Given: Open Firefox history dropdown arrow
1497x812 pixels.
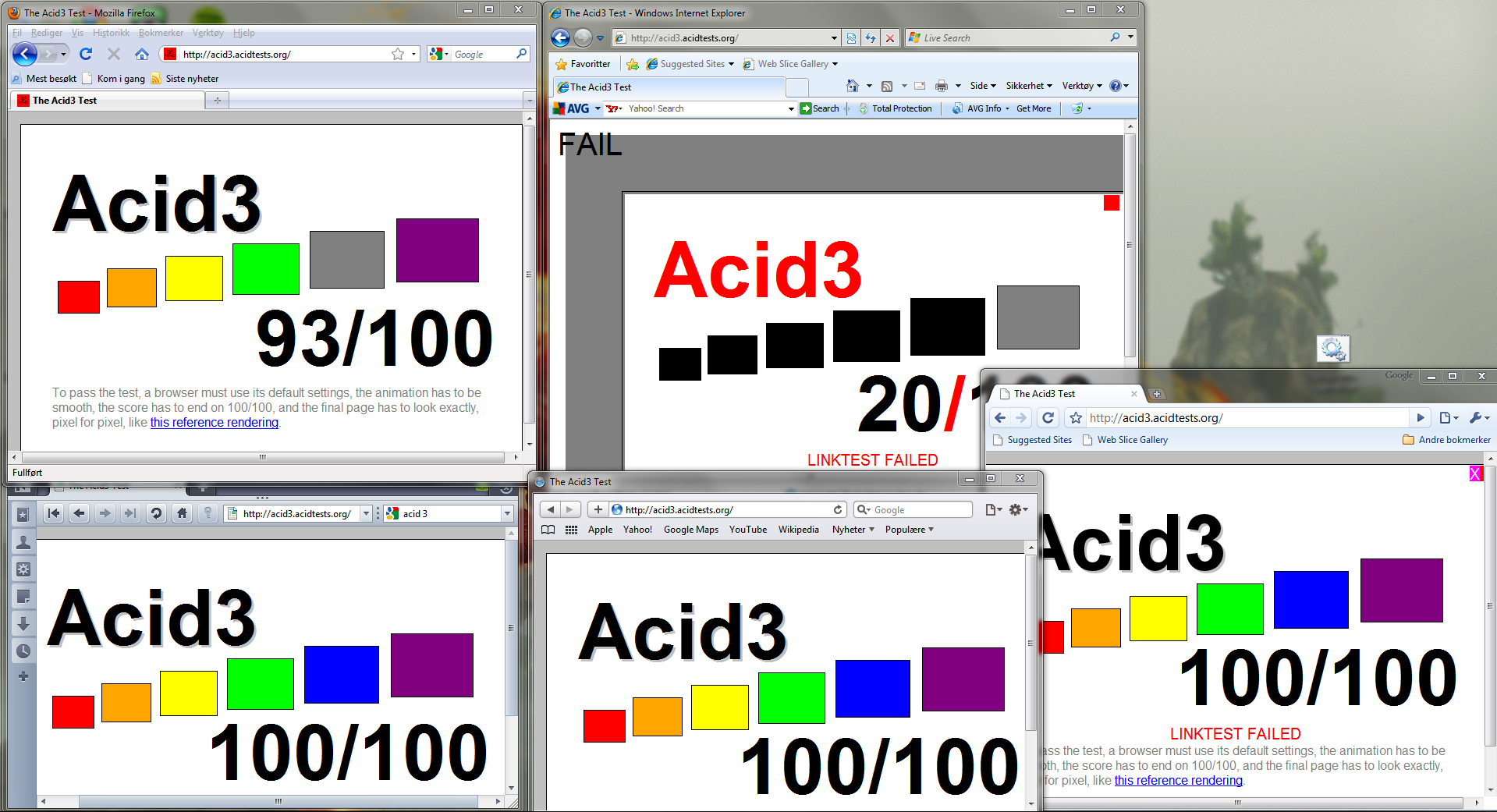Looking at the screenshot, I should coord(63,54).
